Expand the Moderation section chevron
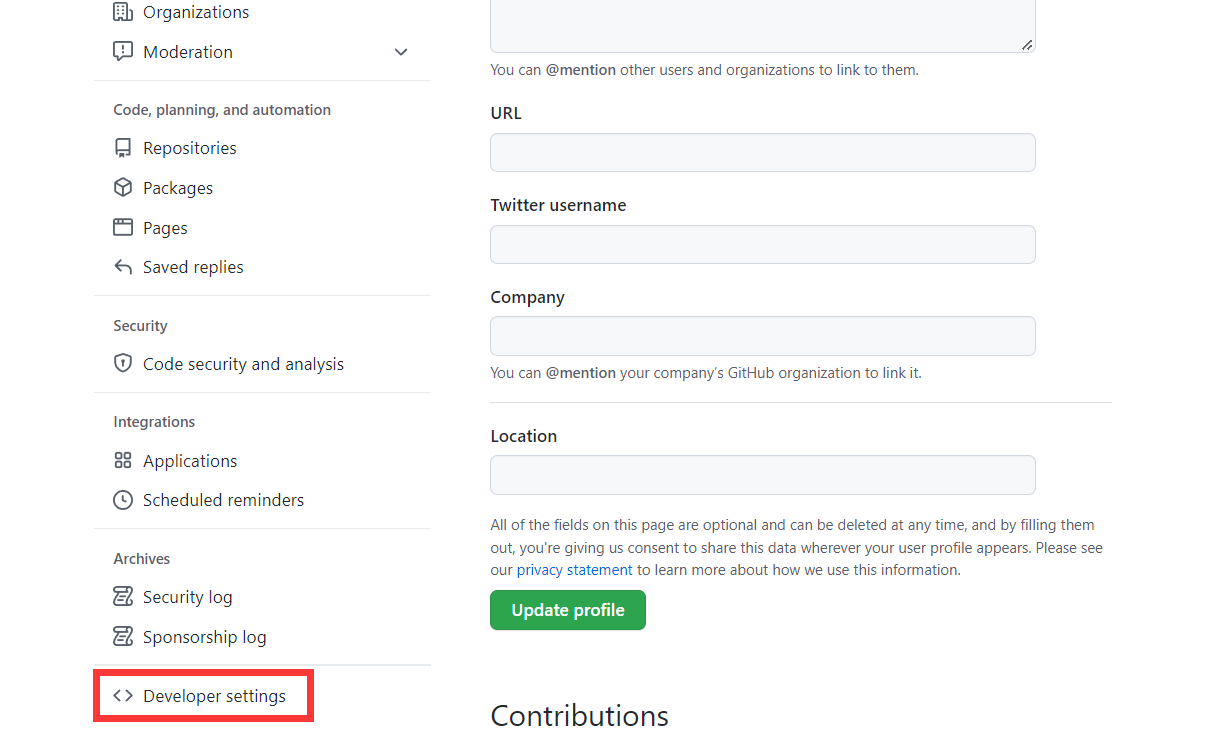Image resolution: width=1214 pixels, height=736 pixels. pyautogui.click(x=401, y=52)
